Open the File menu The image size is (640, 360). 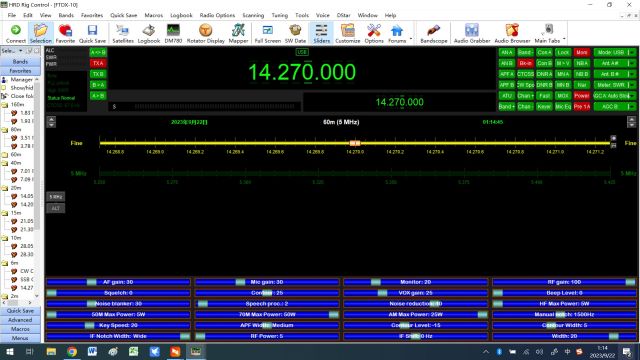point(11,15)
